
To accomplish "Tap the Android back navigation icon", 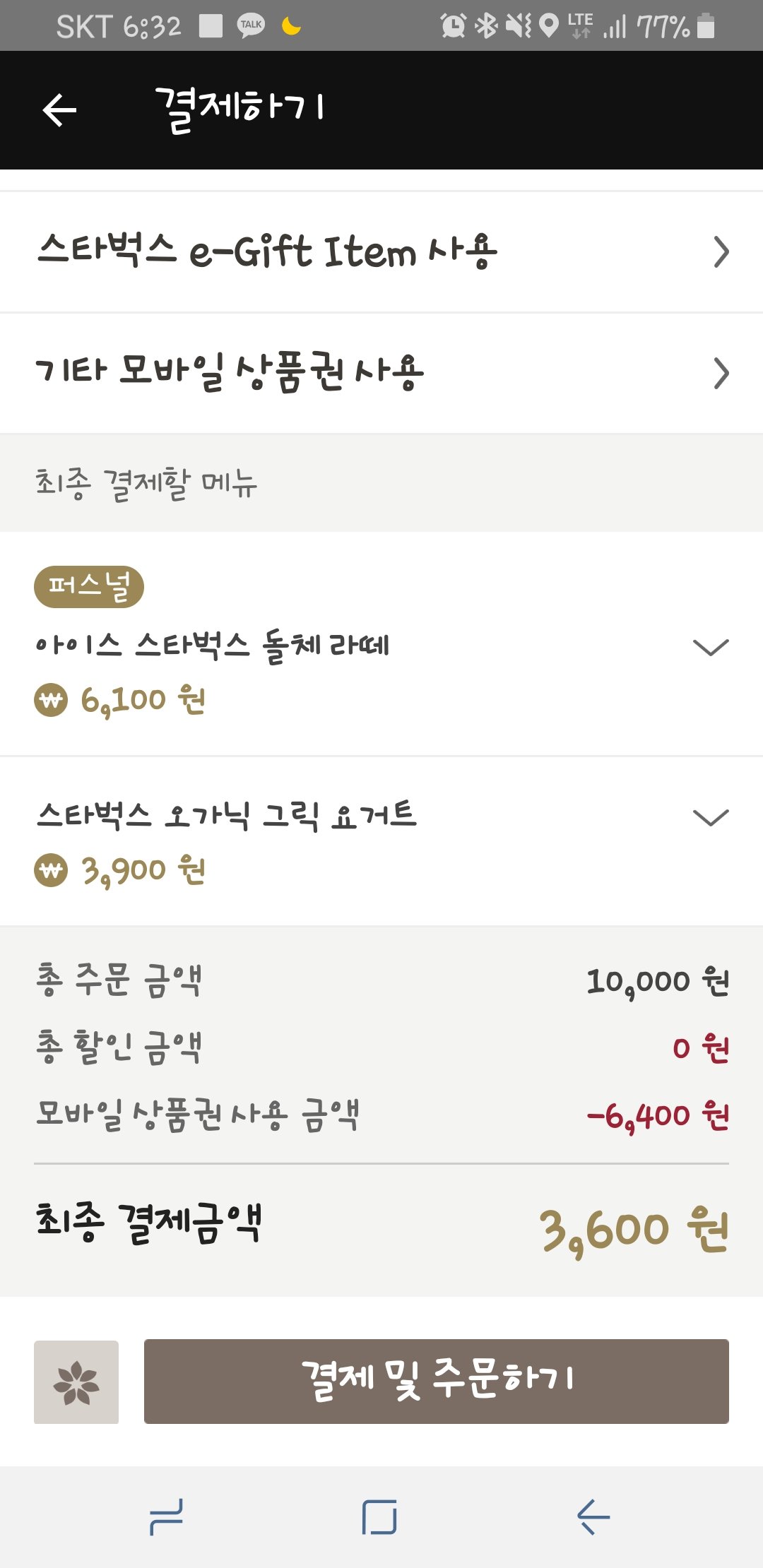I will click(593, 1517).
